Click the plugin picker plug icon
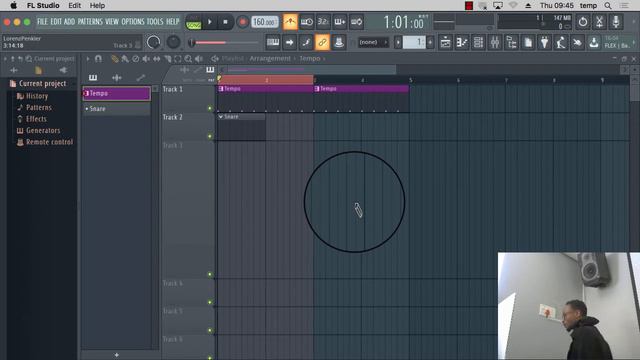This screenshot has width=640, height=360. tap(544, 42)
